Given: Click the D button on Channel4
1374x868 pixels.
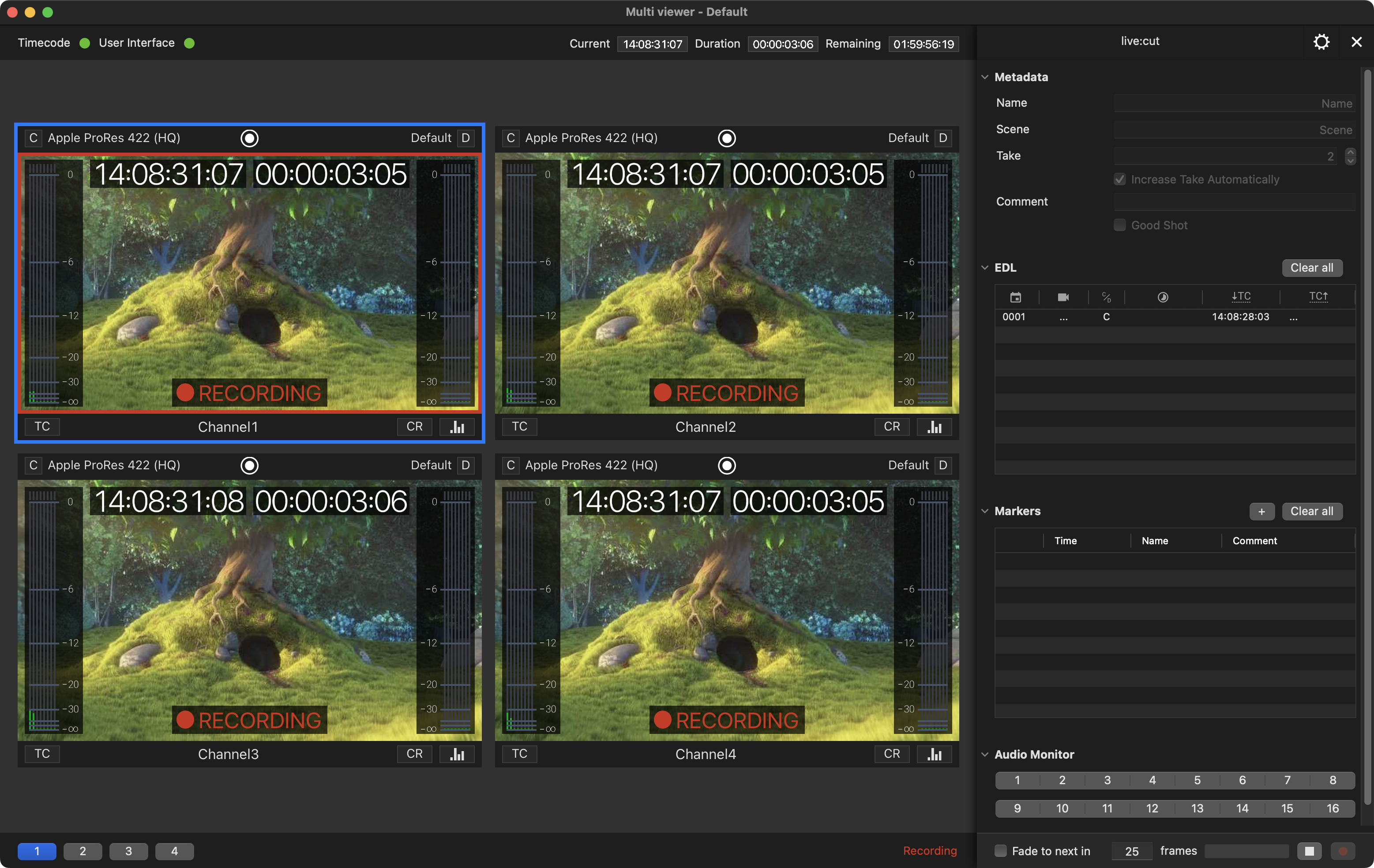Looking at the screenshot, I should [x=943, y=465].
